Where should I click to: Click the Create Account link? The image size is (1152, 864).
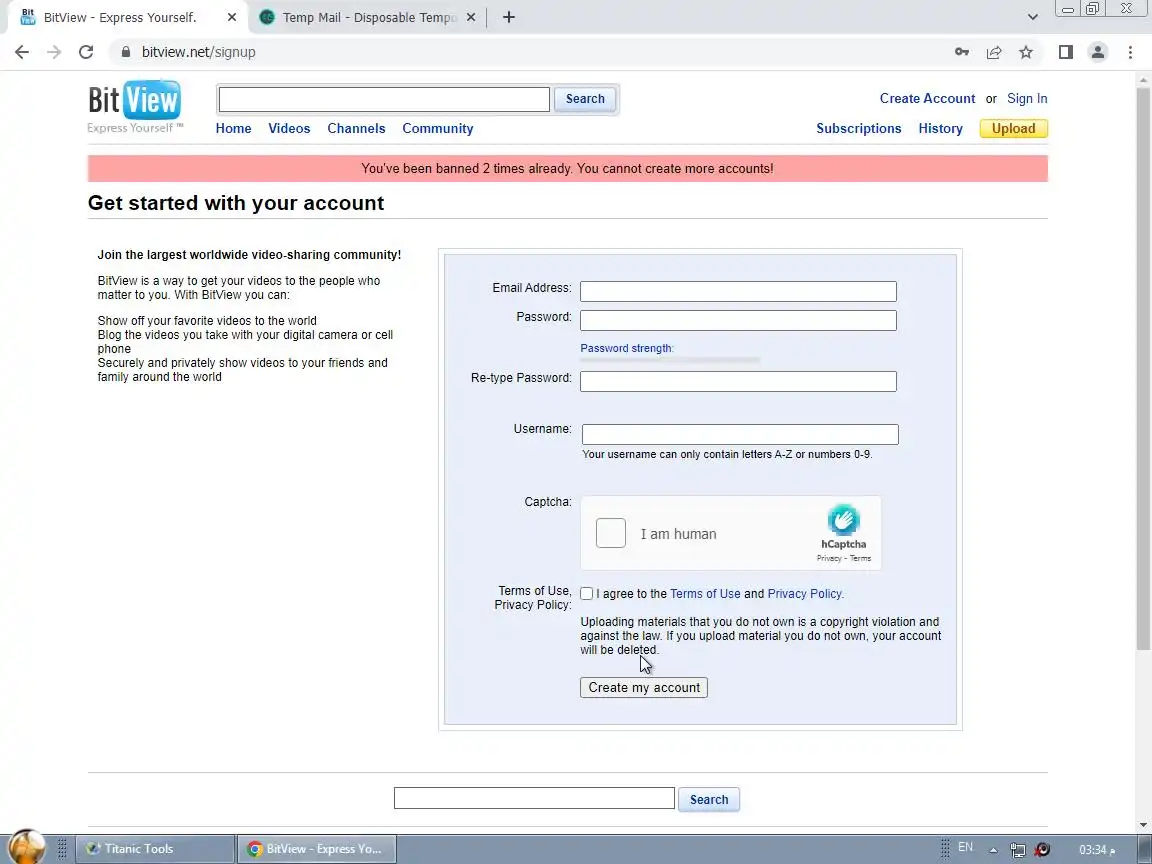click(x=927, y=98)
